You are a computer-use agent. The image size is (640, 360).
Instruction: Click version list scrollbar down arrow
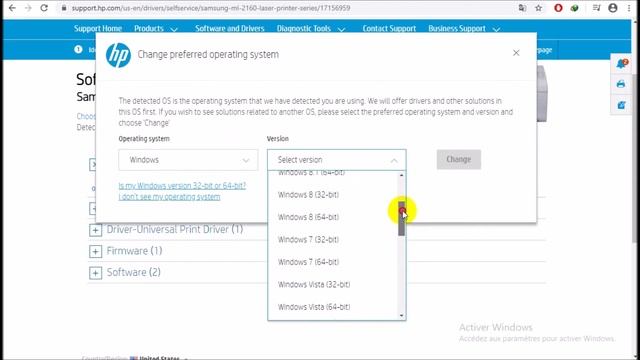[402, 316]
